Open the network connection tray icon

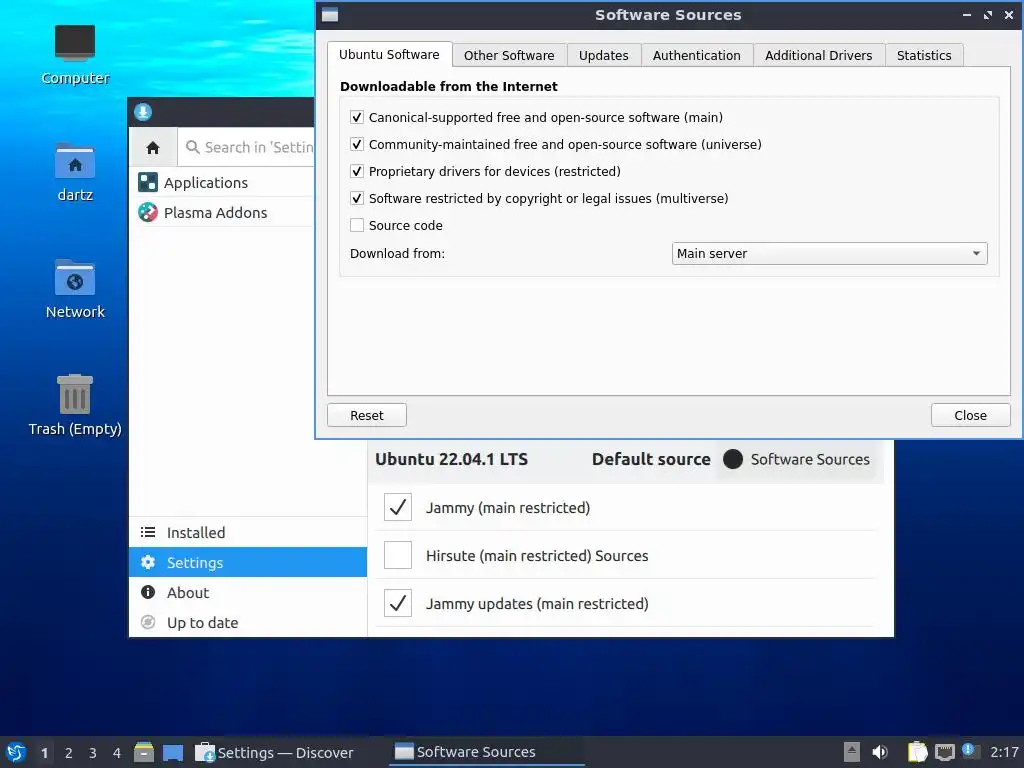(944, 752)
